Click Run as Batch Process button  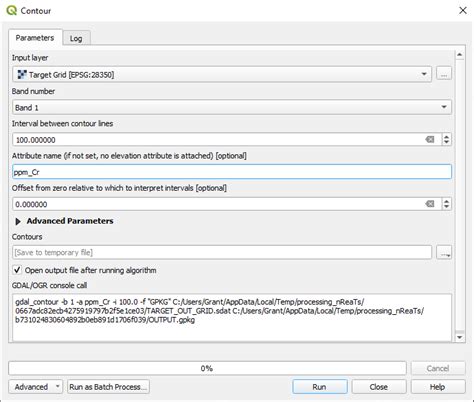108,387
